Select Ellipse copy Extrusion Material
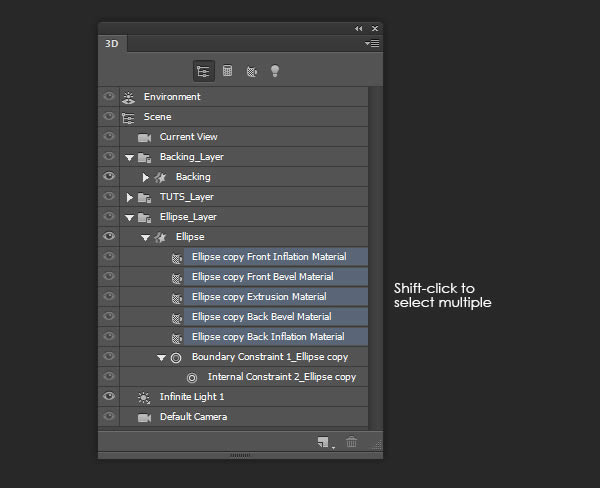 [x=276, y=297]
